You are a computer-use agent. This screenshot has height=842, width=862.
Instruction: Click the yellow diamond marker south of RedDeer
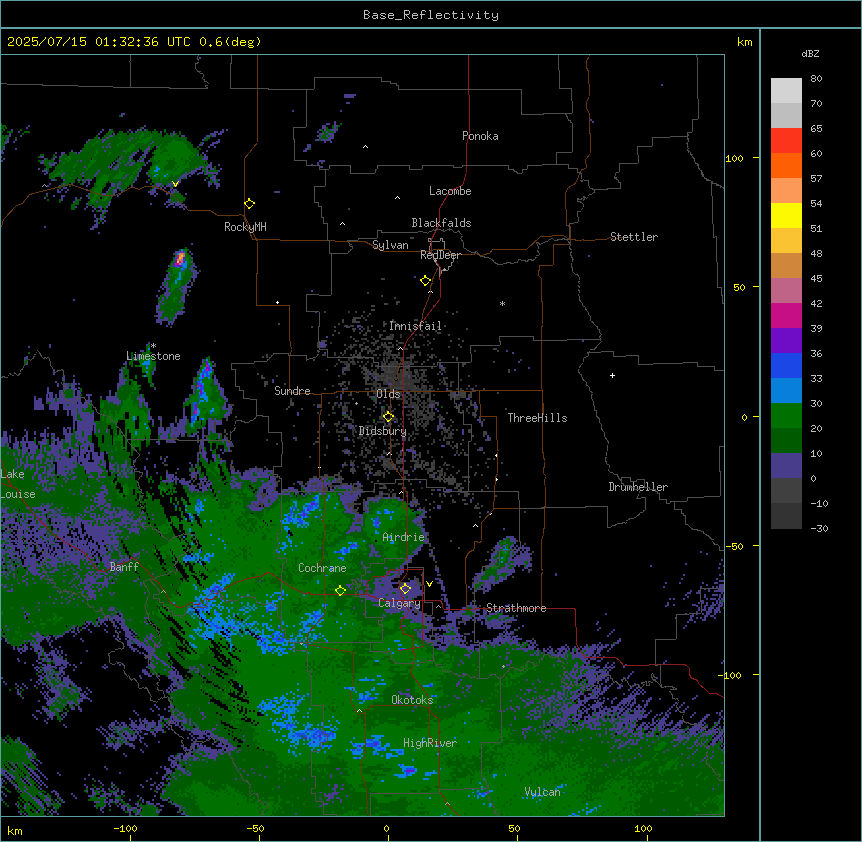coord(426,281)
